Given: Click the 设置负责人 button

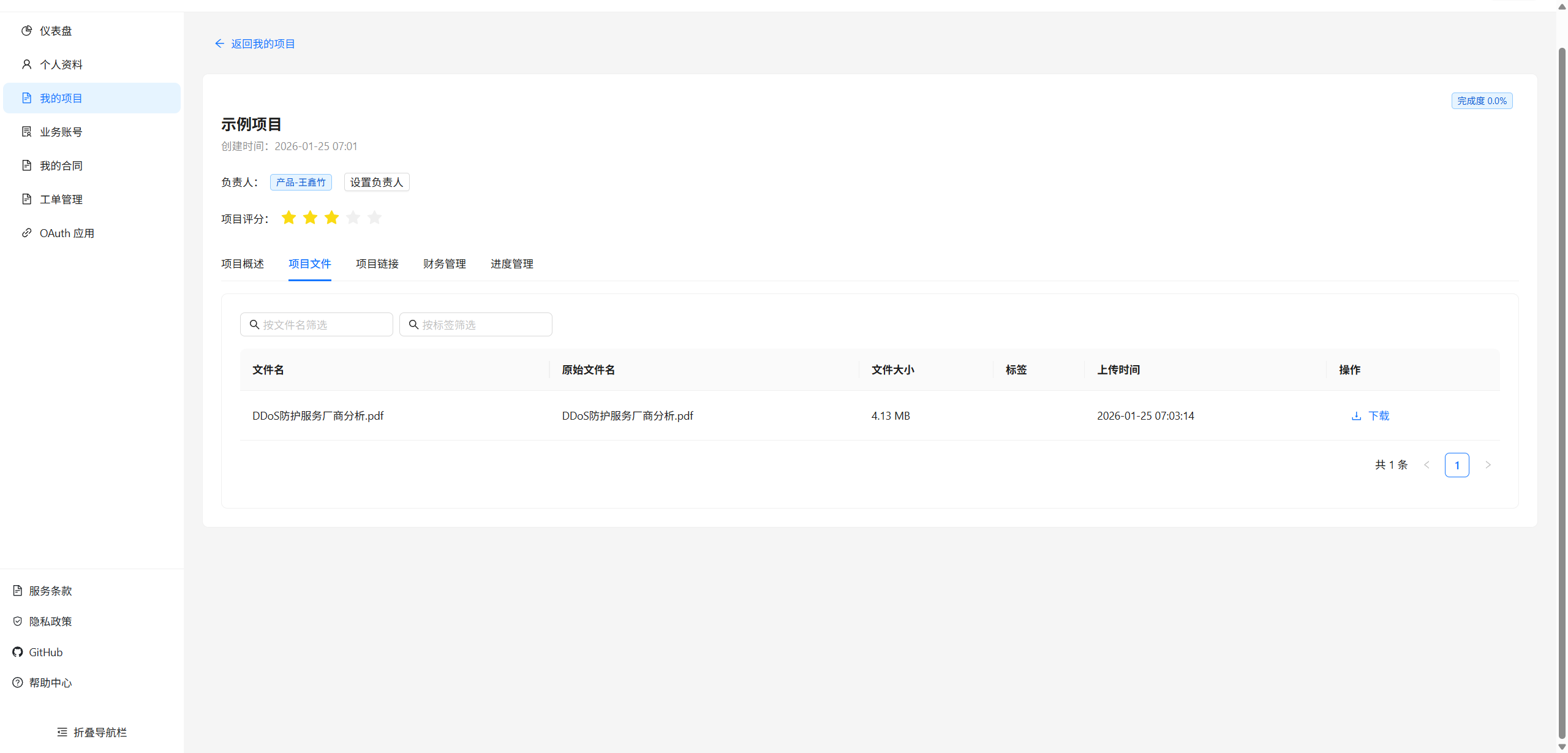Looking at the screenshot, I should [x=377, y=182].
